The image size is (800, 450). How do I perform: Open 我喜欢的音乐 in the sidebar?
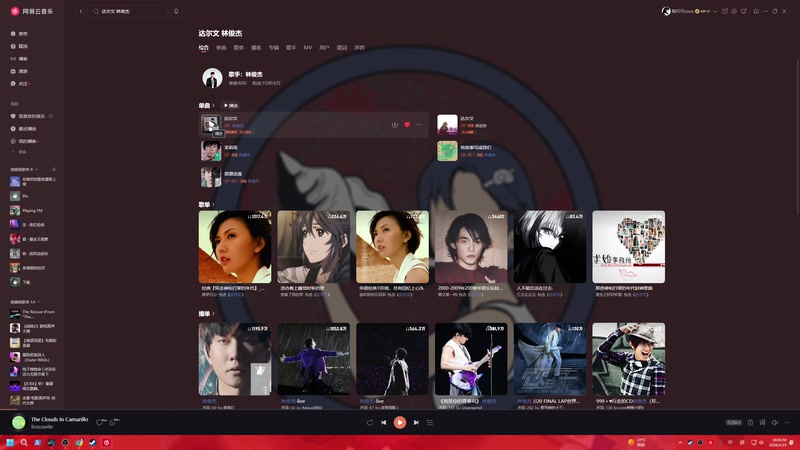(x=28, y=116)
